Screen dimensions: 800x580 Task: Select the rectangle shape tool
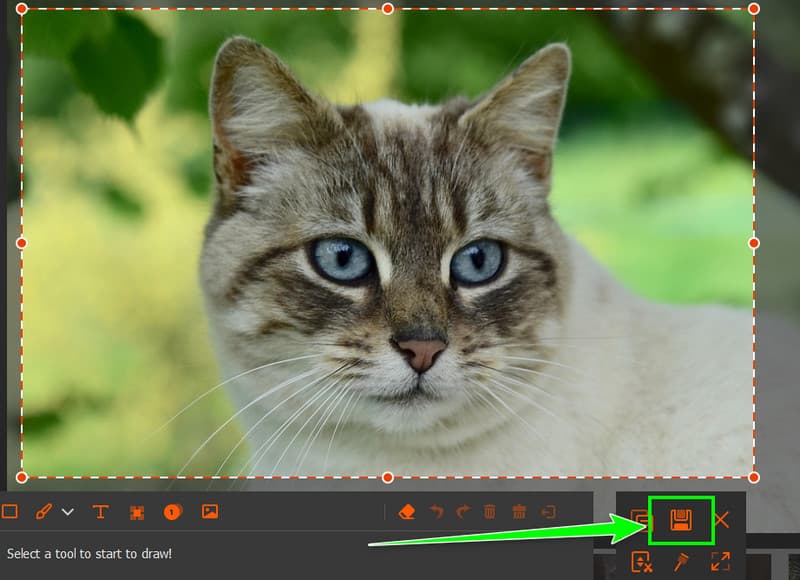pyautogui.click(x=10, y=512)
